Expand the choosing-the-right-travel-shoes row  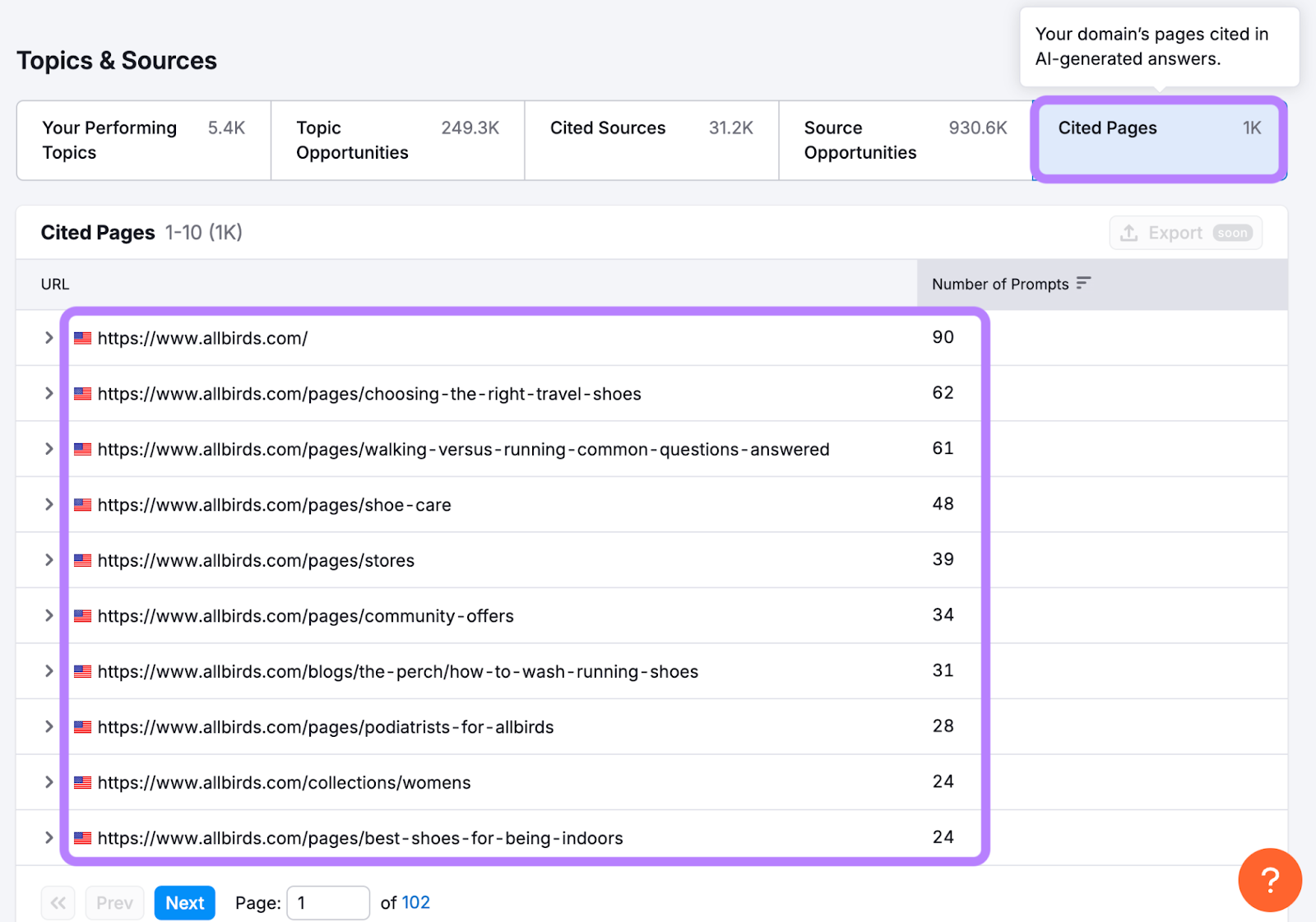coord(49,394)
